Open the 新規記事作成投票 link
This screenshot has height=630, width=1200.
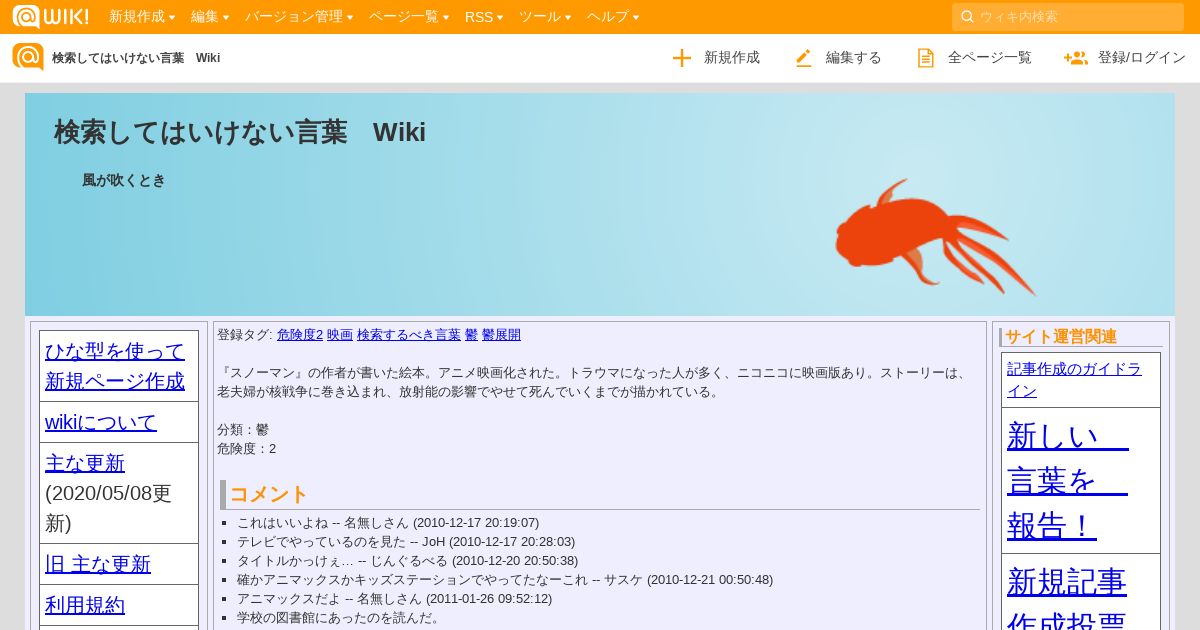coord(1067,600)
